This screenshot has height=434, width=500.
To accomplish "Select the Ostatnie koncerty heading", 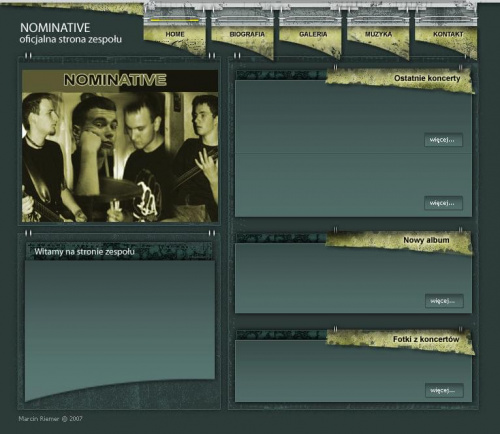I will 427,78.
